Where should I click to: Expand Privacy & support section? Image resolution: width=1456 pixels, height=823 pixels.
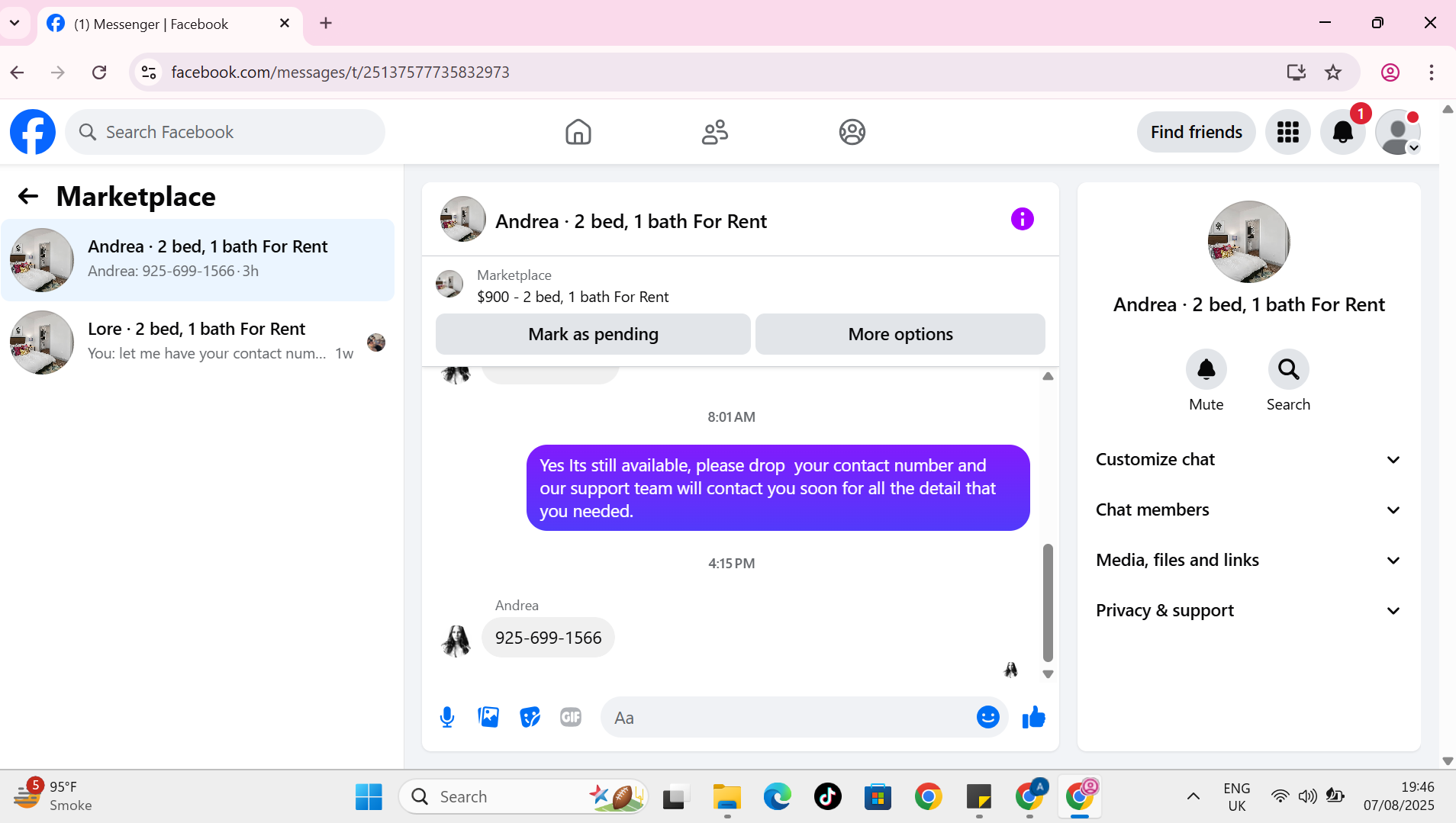(1249, 610)
